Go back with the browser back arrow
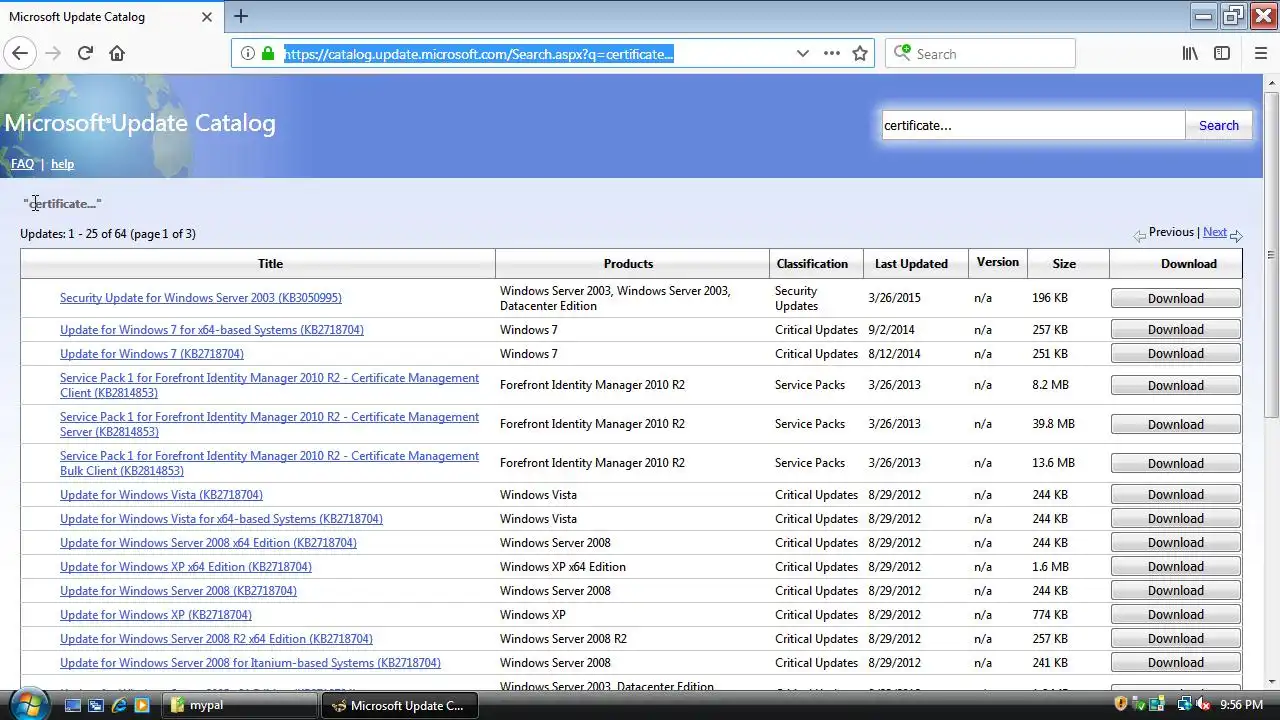Screen dimensions: 1280x720 [x=20, y=54]
